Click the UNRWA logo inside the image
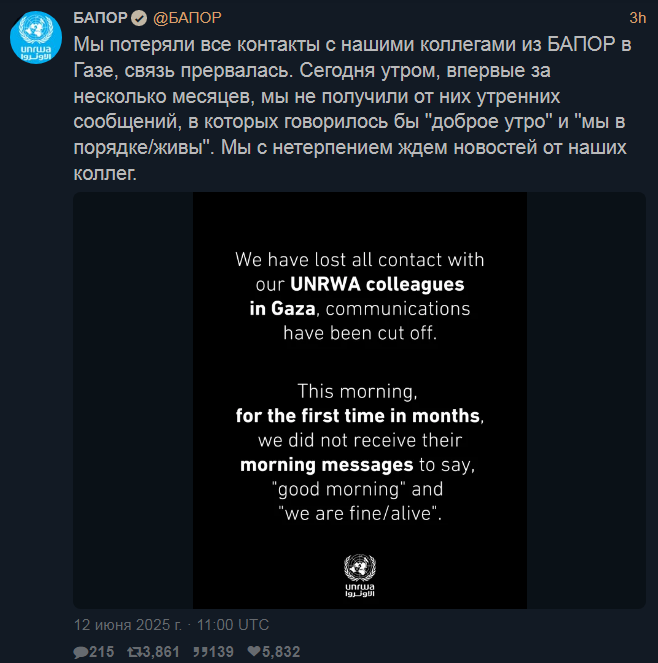Screen dimensions: 658x663 tap(360, 575)
